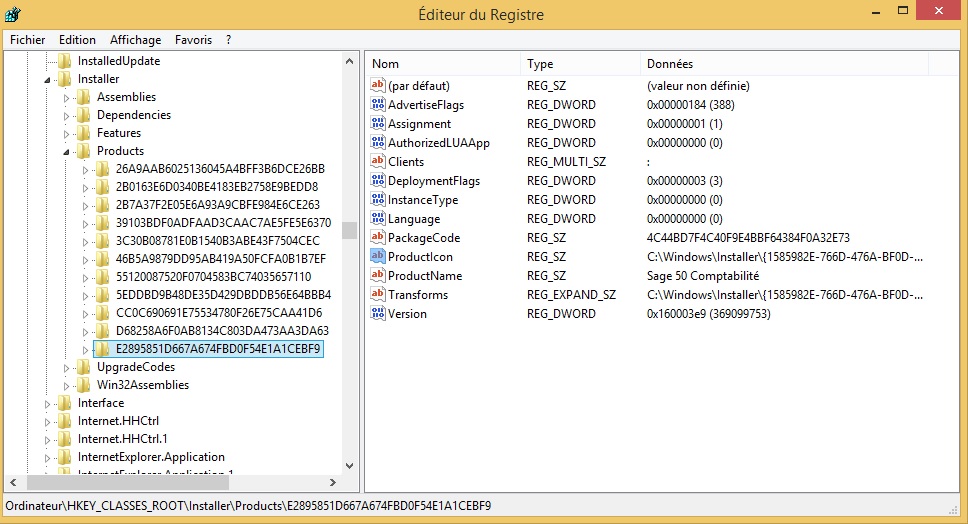Click the Registry Editor title bar icon

[x=14, y=14]
